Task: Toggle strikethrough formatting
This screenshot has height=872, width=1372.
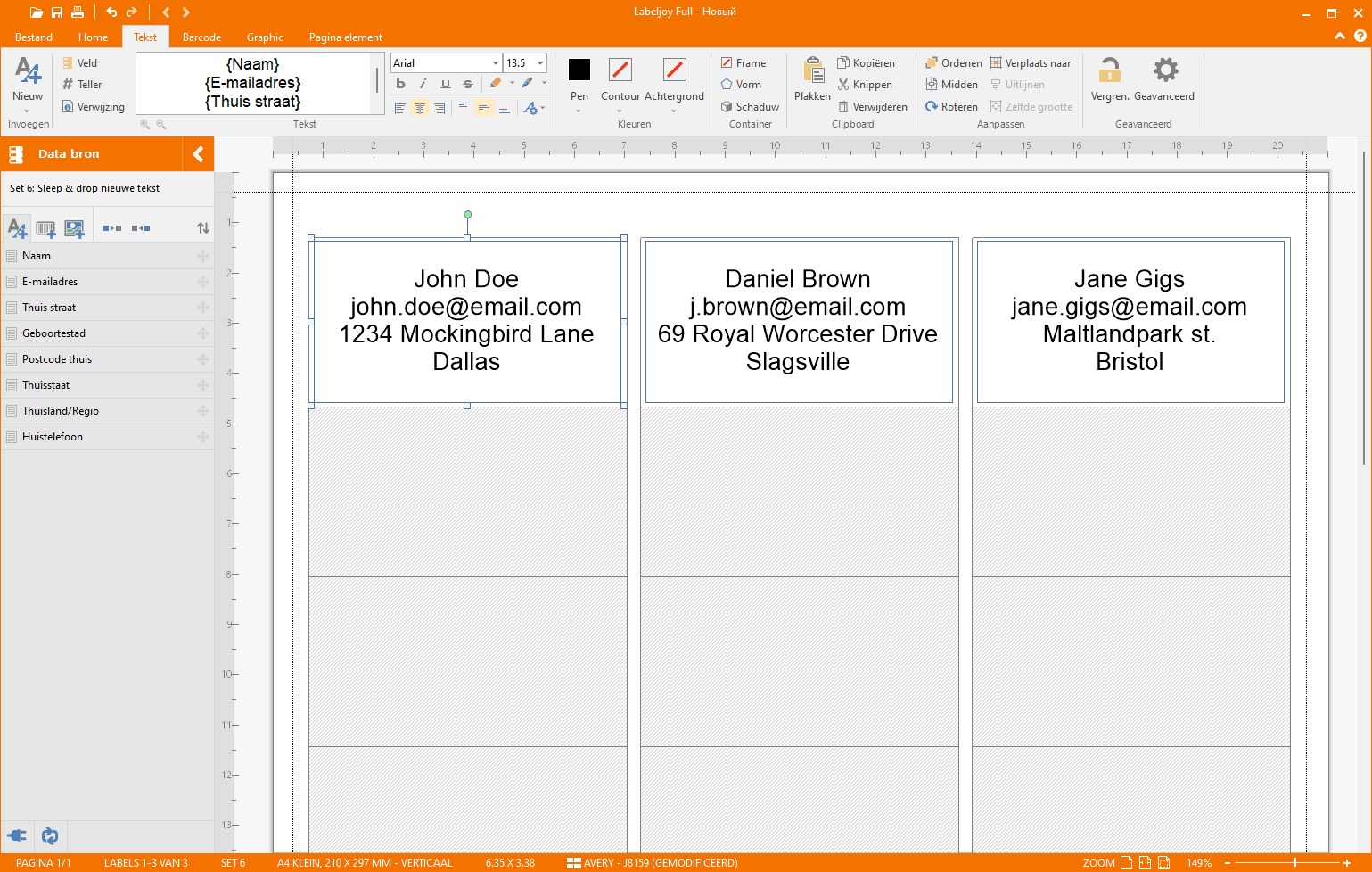Action: (x=468, y=84)
